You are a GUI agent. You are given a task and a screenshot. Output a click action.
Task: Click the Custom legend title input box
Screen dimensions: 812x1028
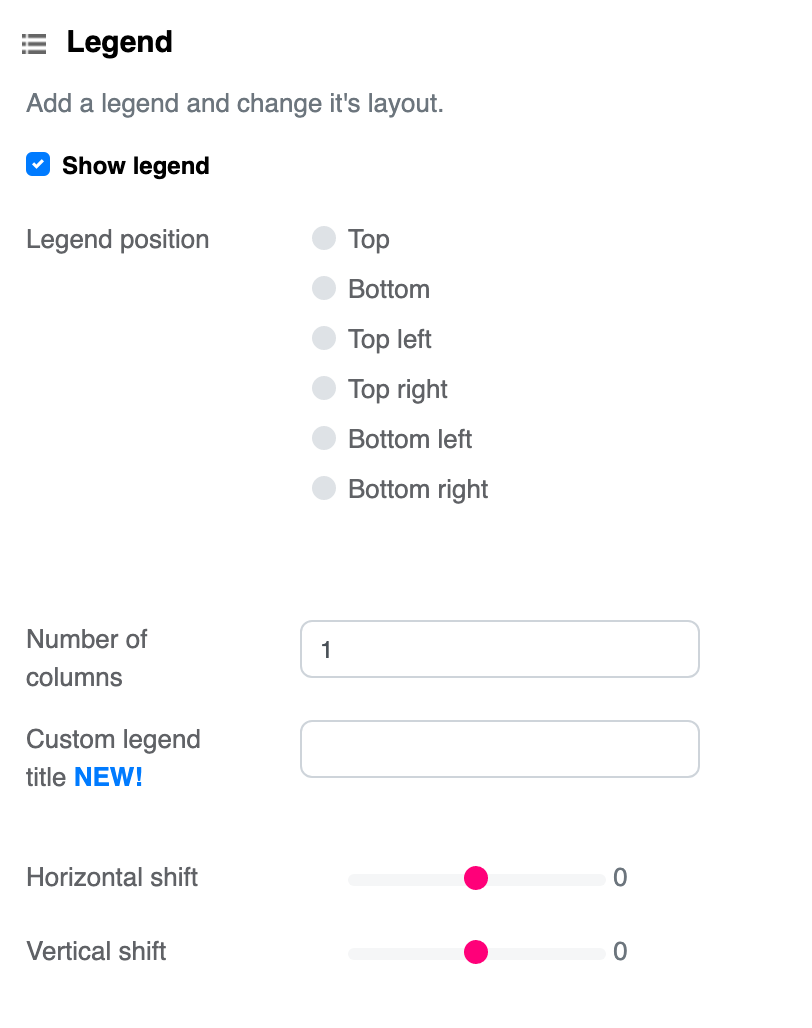[499, 749]
